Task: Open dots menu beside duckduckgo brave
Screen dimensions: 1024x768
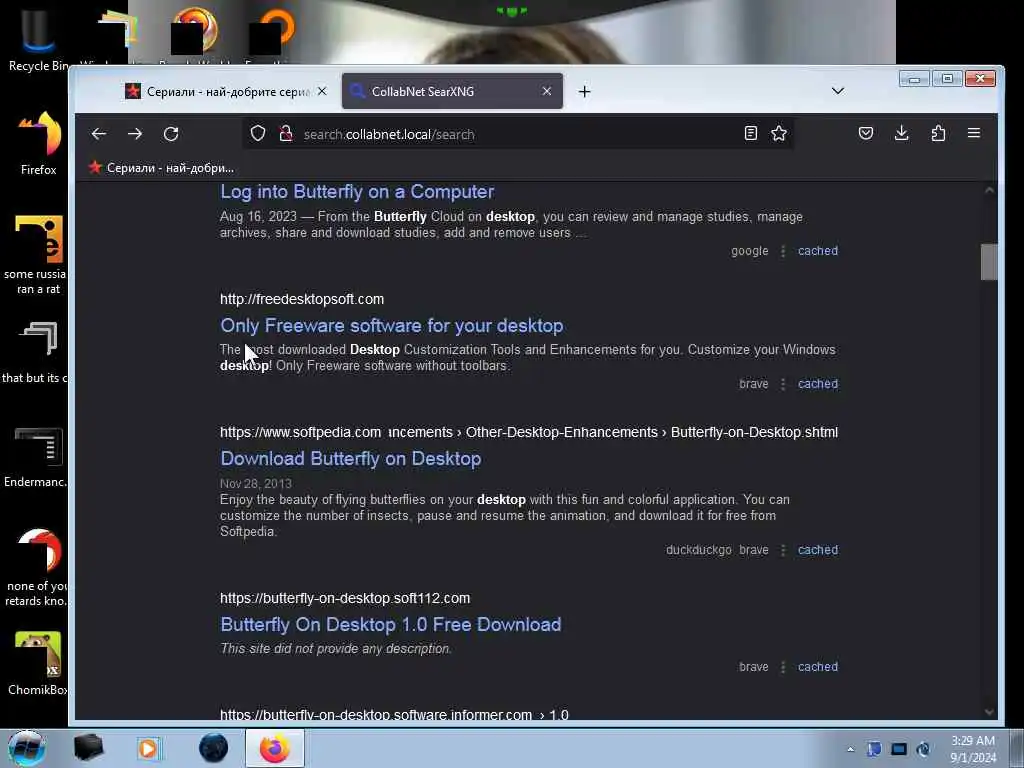Action: click(x=783, y=551)
